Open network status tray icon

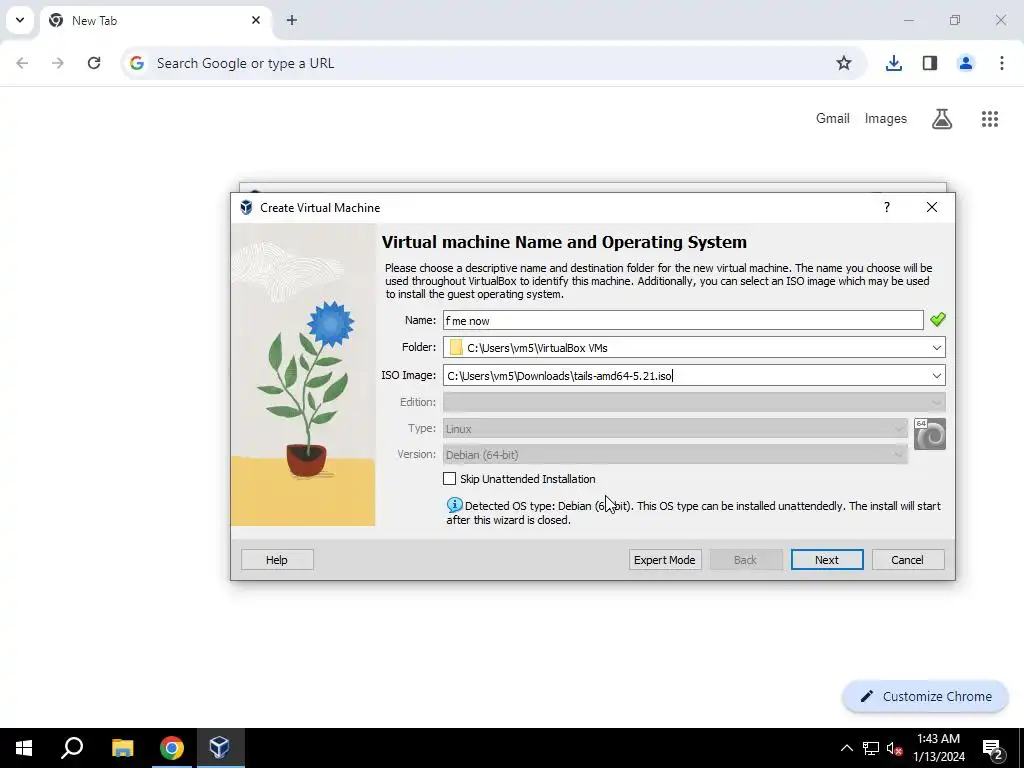[871, 748]
